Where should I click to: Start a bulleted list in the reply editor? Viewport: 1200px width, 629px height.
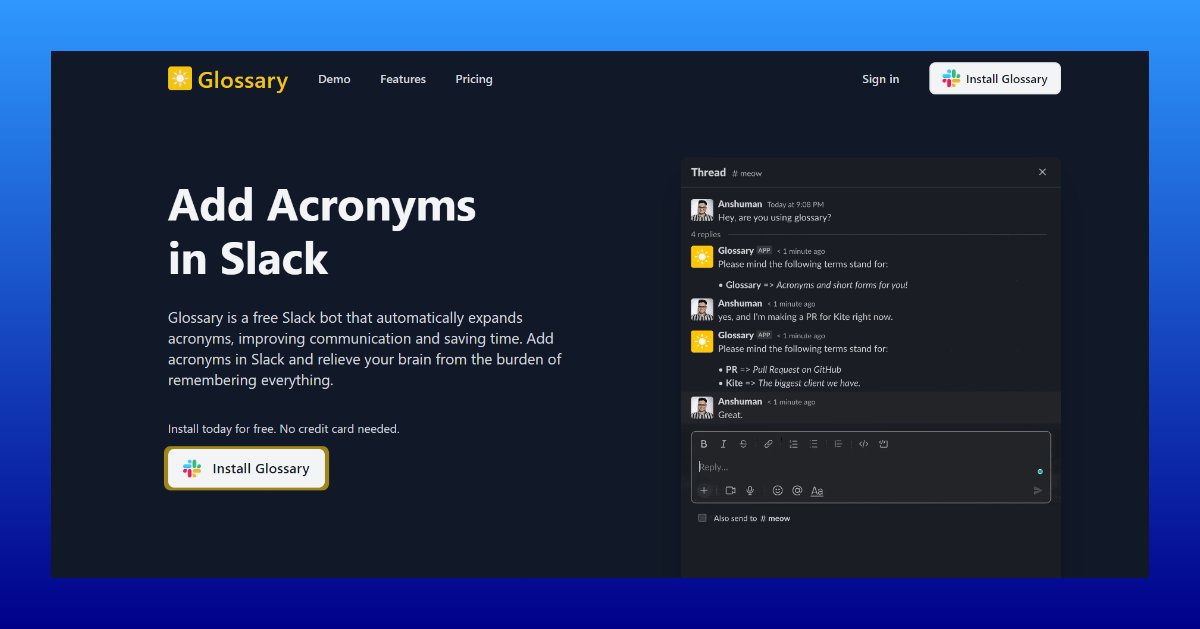813,444
